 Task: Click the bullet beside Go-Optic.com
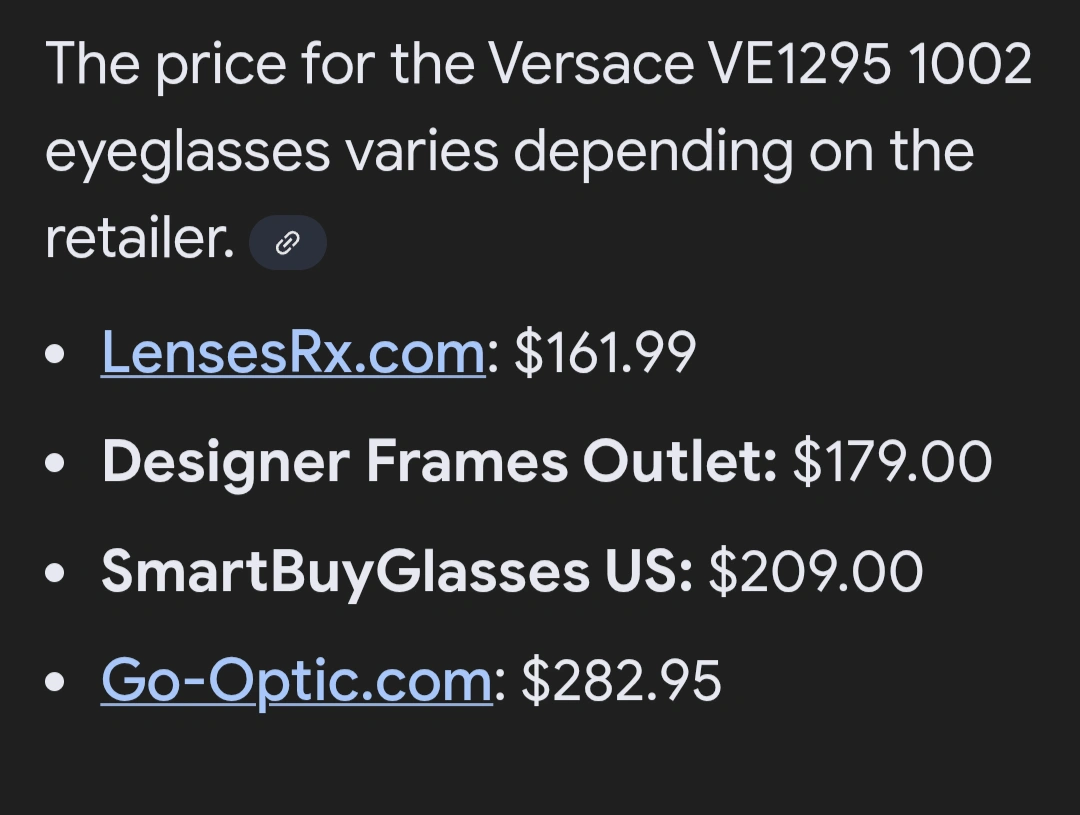[x=60, y=683]
